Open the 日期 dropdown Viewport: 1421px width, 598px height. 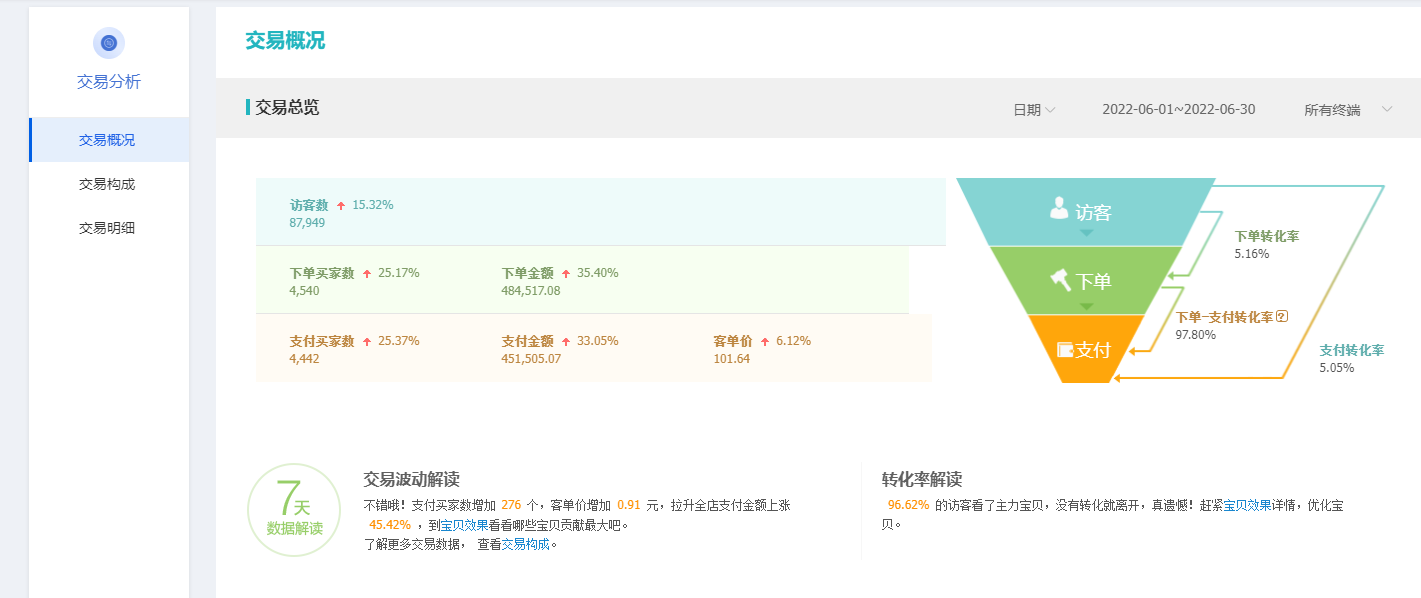(x=1034, y=110)
